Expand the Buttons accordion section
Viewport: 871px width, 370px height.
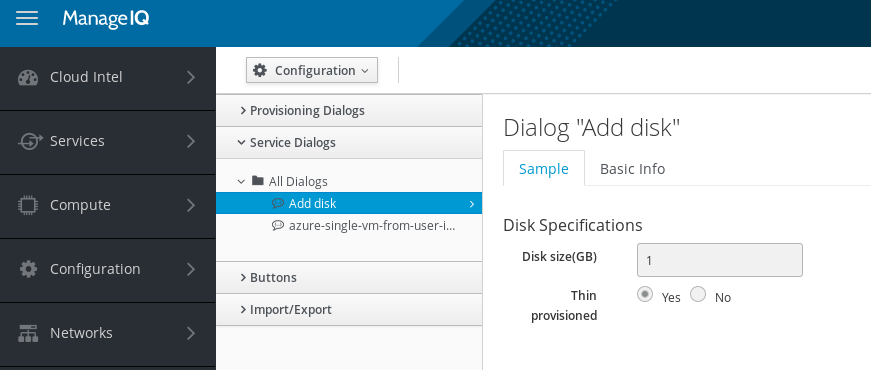[x=349, y=277]
